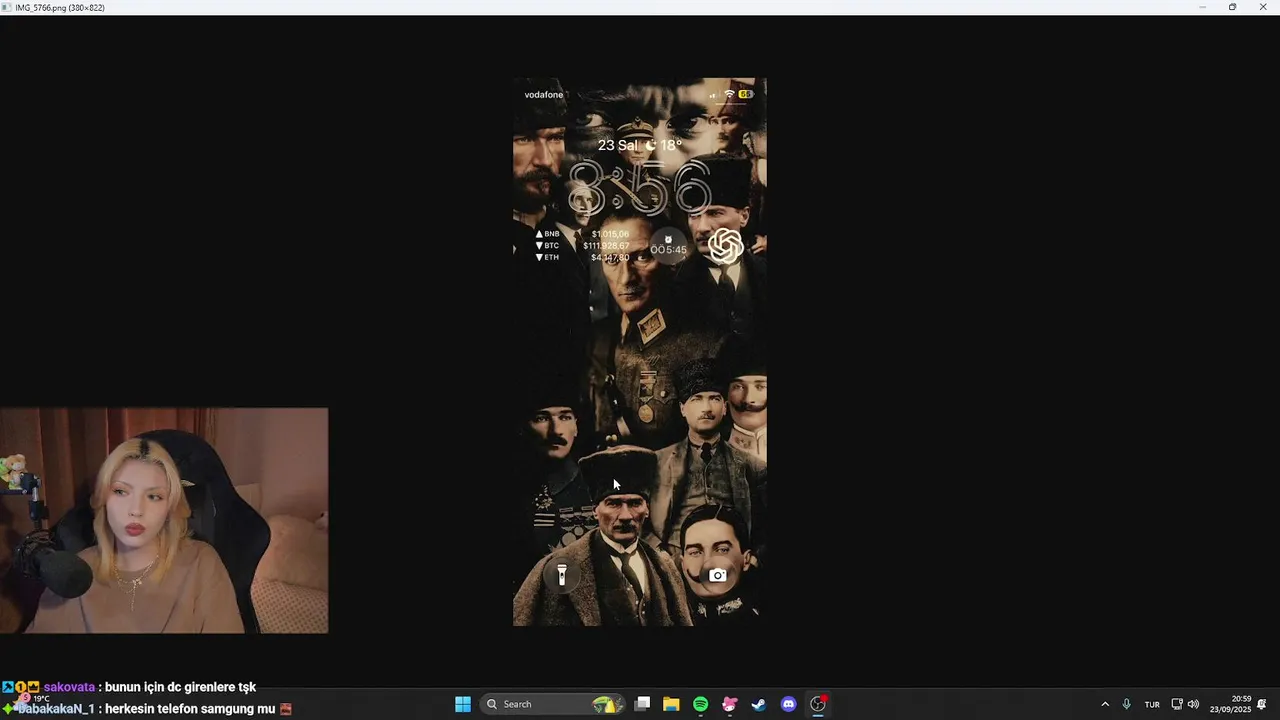Open File Explorer from the taskbar

[x=671, y=704]
